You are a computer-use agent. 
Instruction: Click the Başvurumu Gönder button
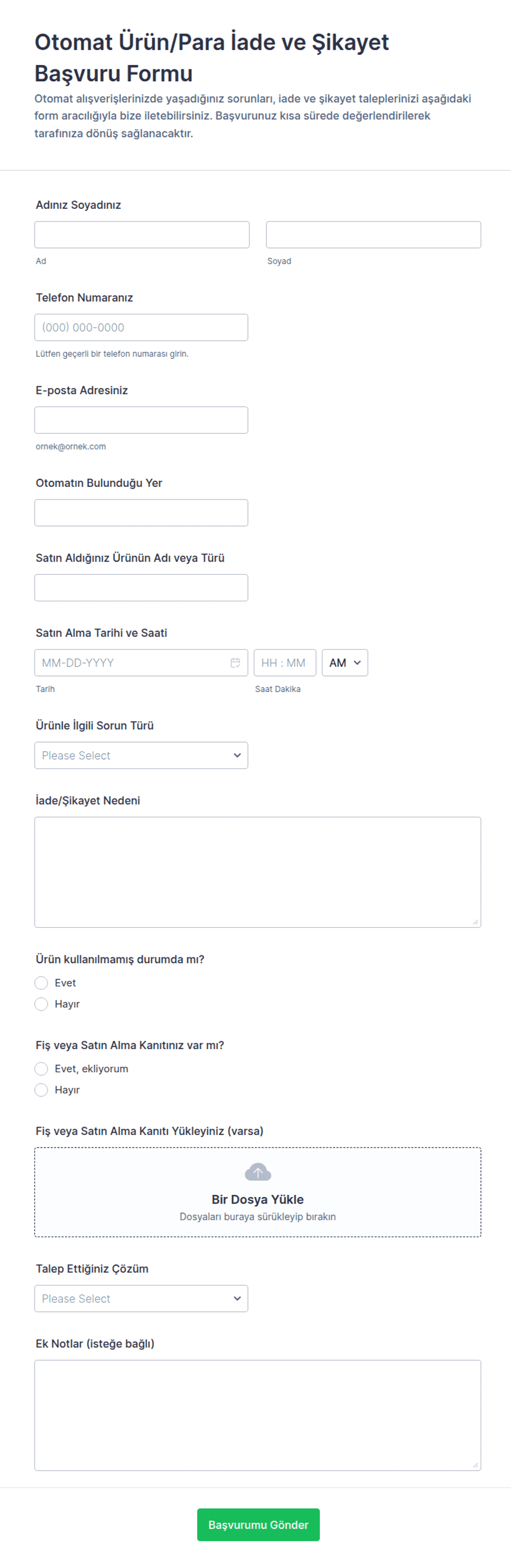[258, 1525]
